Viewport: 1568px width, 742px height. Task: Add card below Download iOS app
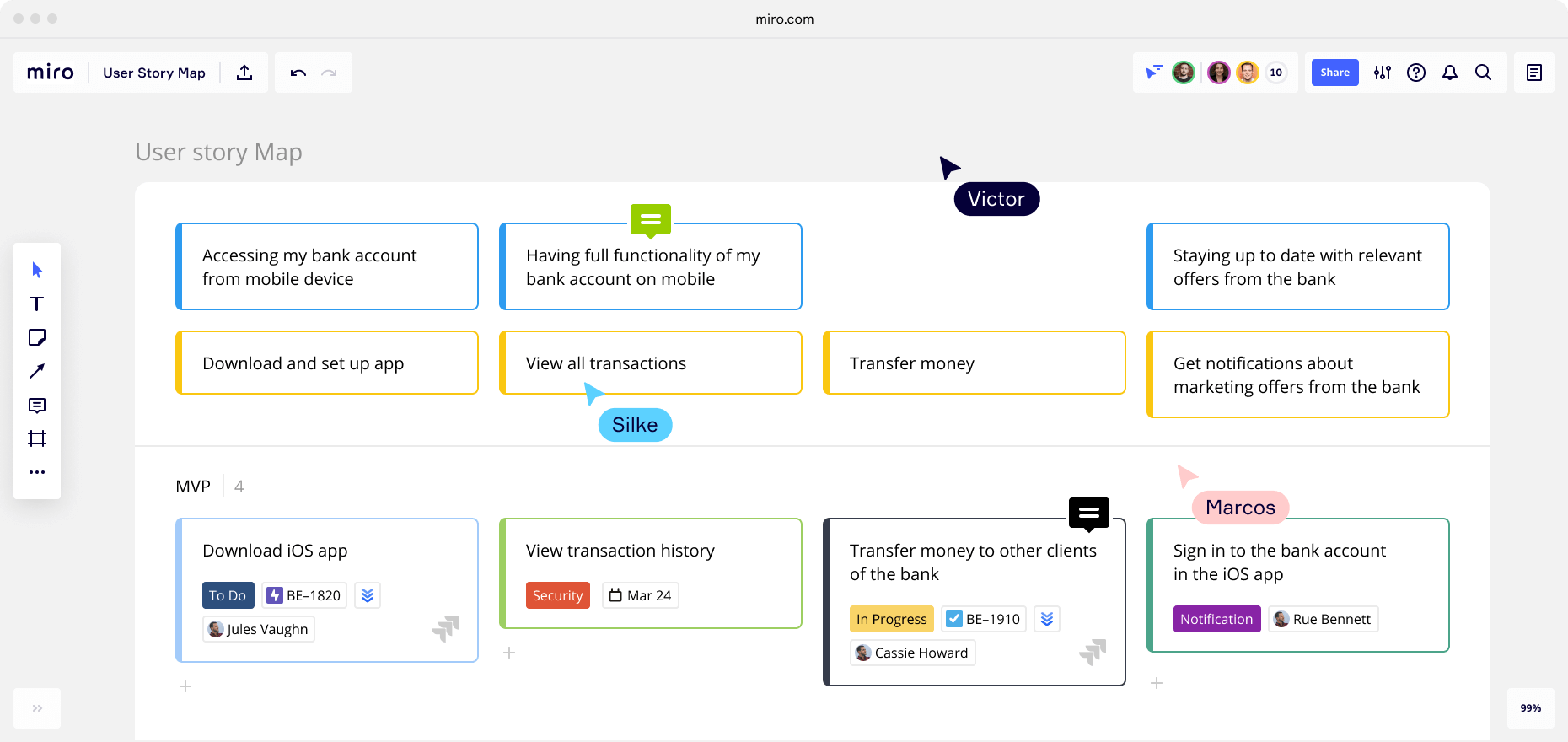pos(185,686)
